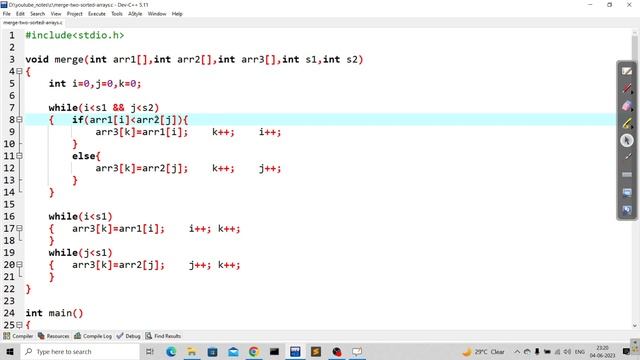Click the bottom icon in annotation toolbar

coord(627,210)
